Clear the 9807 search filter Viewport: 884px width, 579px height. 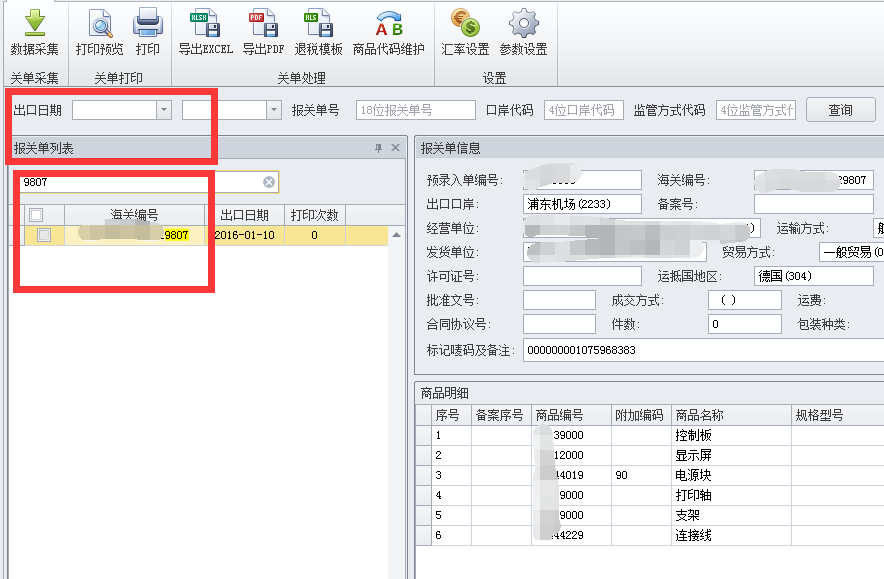pyautogui.click(x=269, y=182)
